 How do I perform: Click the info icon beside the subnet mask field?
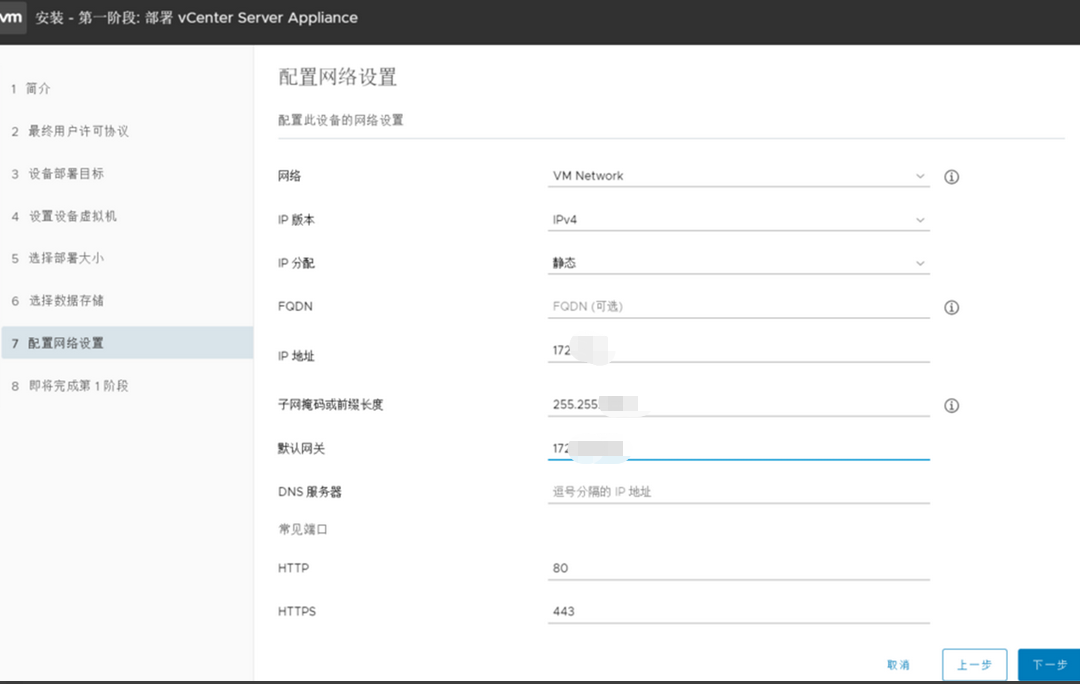(x=951, y=406)
